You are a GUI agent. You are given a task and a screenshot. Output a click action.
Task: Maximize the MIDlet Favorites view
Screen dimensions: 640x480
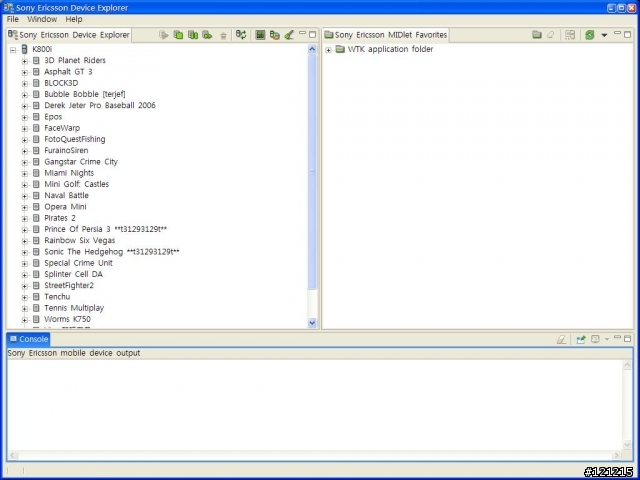(x=628, y=35)
